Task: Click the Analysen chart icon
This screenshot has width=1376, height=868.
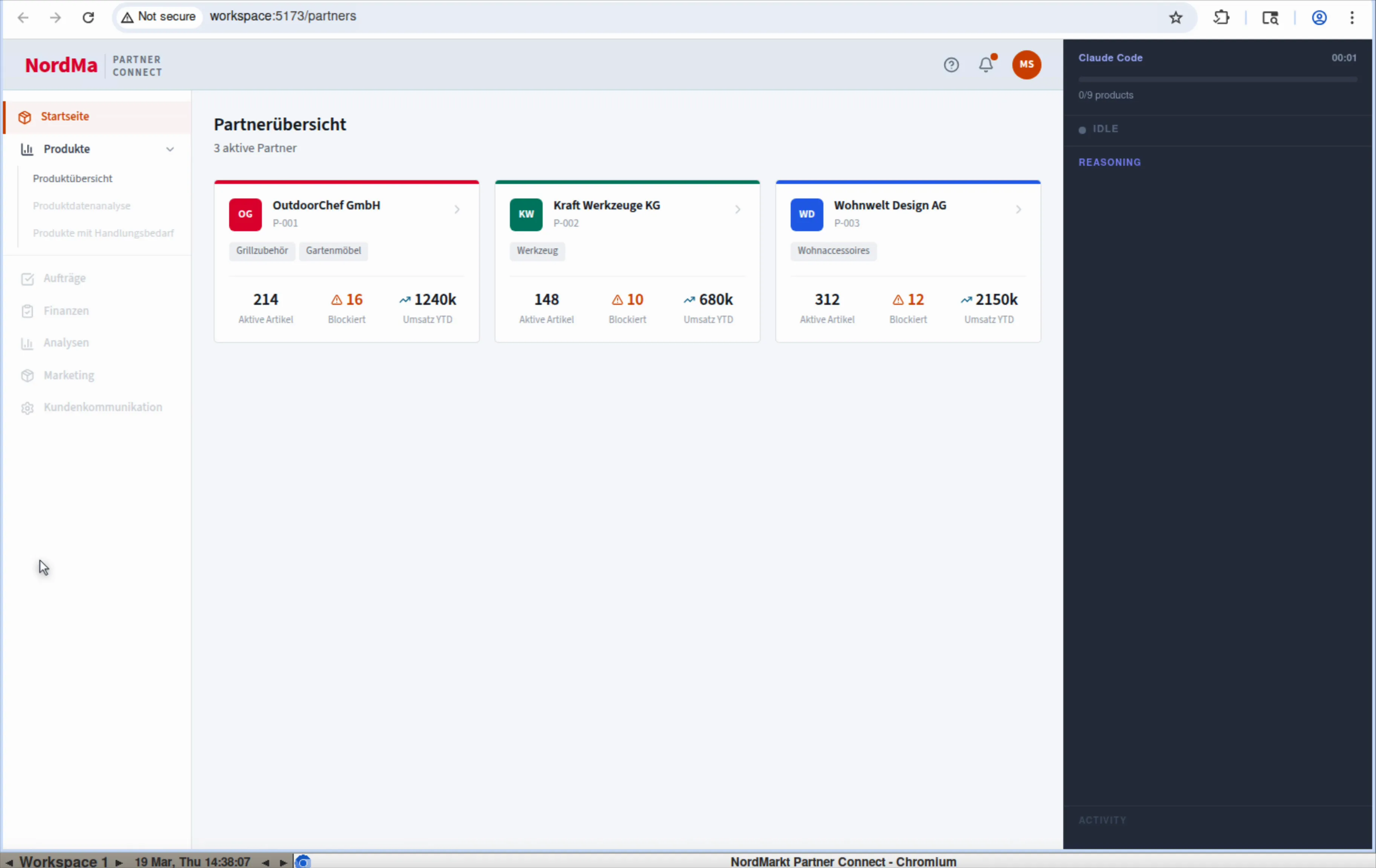Action: click(x=27, y=343)
